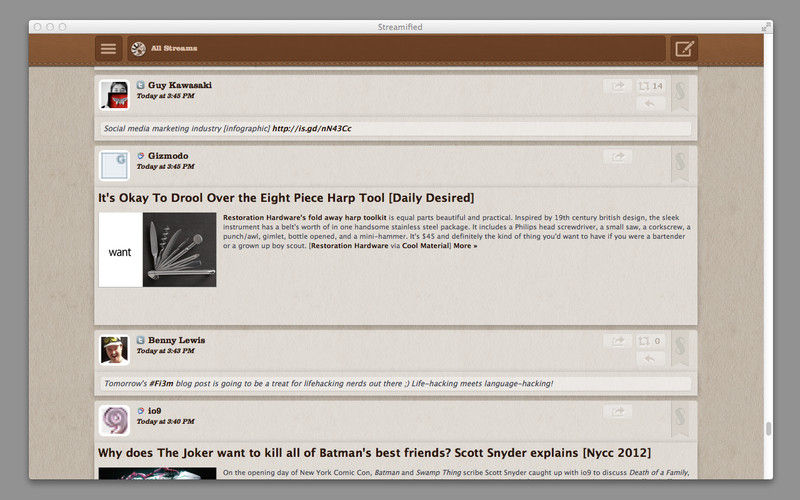Share the io9 post
The image size is (800, 500).
(618, 411)
